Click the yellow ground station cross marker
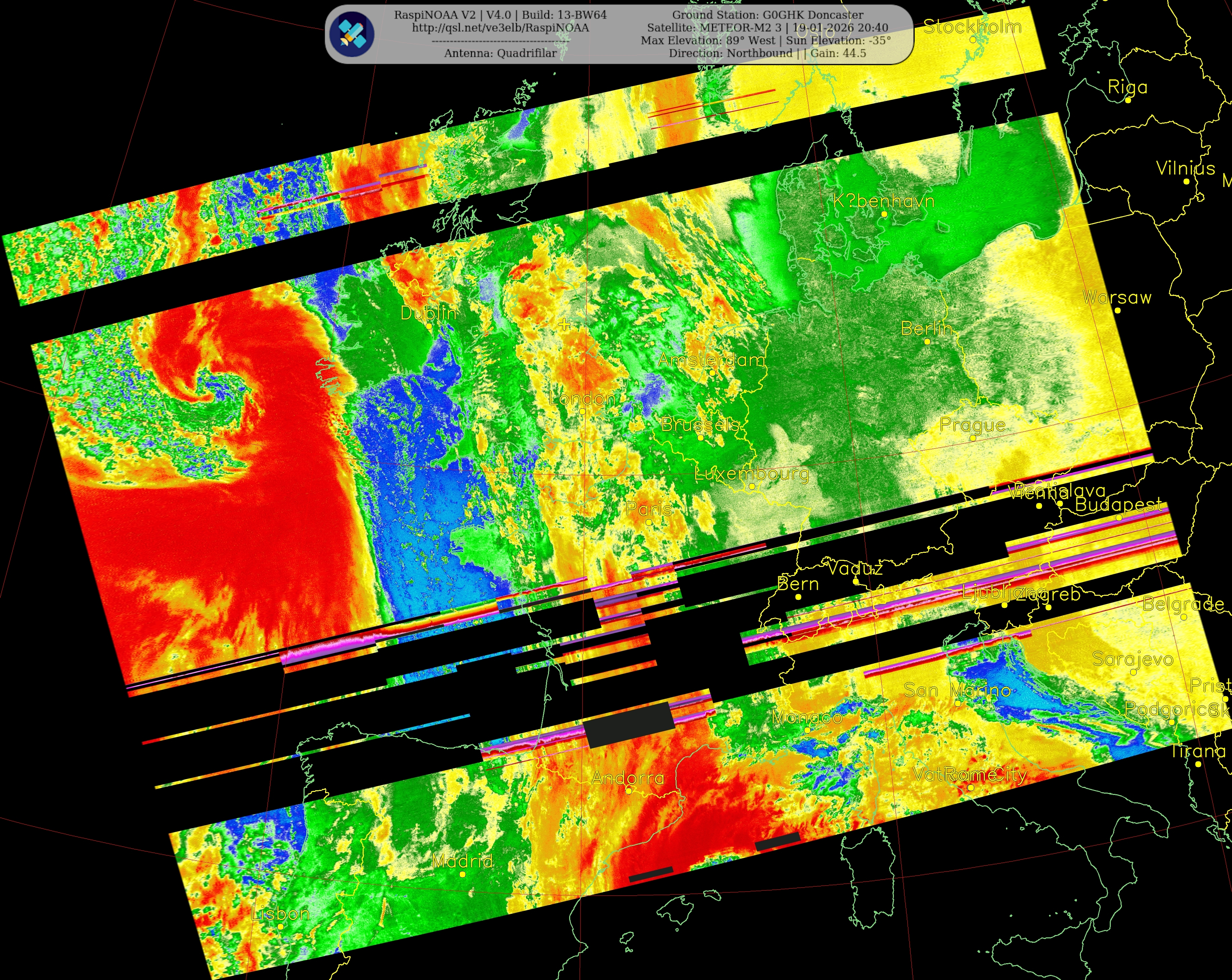Screen dimensions: 1232x980 pyautogui.click(x=564, y=325)
